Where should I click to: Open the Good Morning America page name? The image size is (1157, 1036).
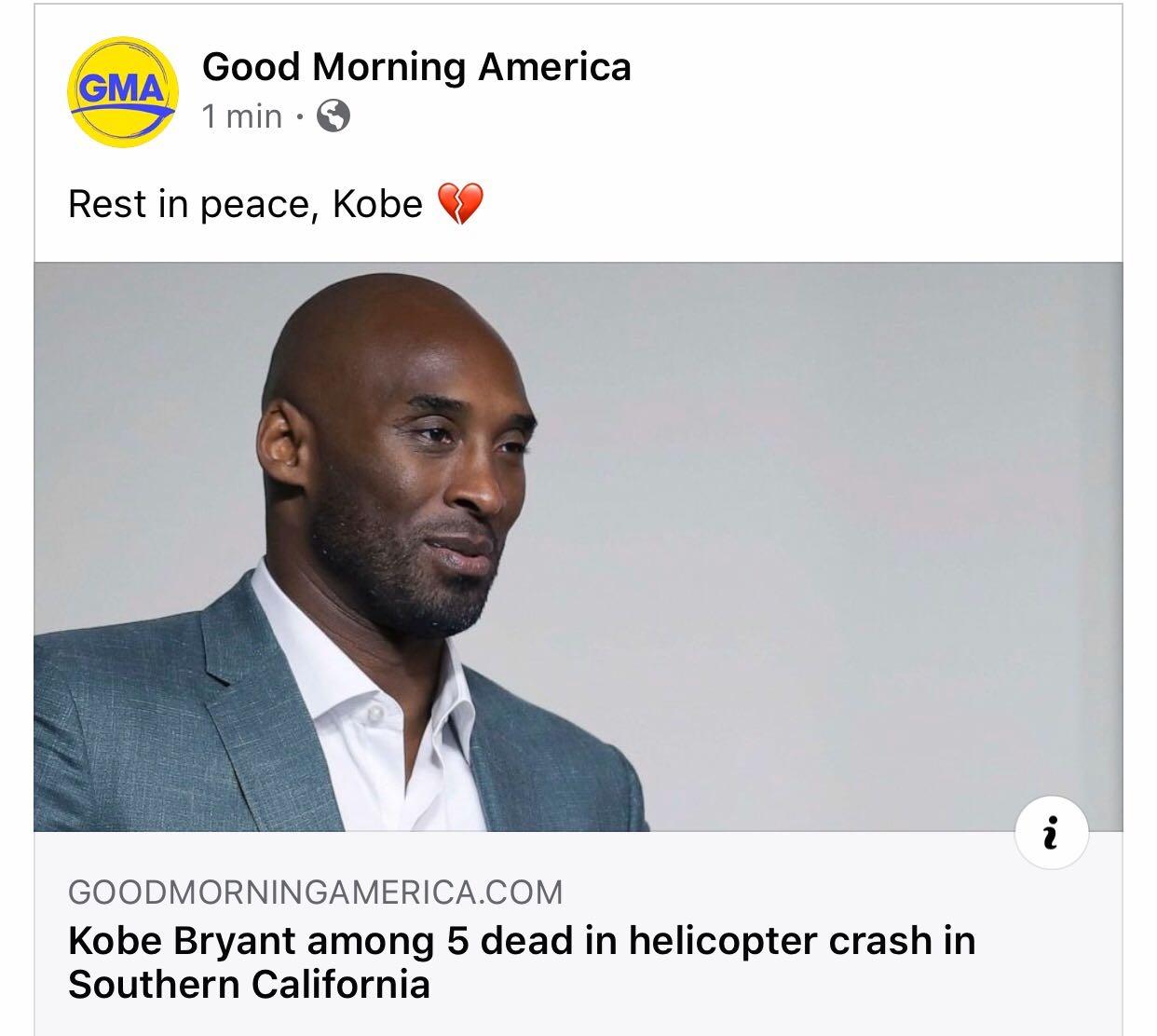[x=416, y=67]
